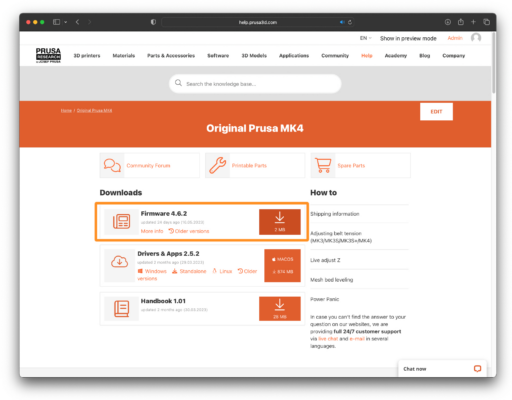Open the 3D Models menu
Screen dimensions: 512x400
[x=254, y=56]
